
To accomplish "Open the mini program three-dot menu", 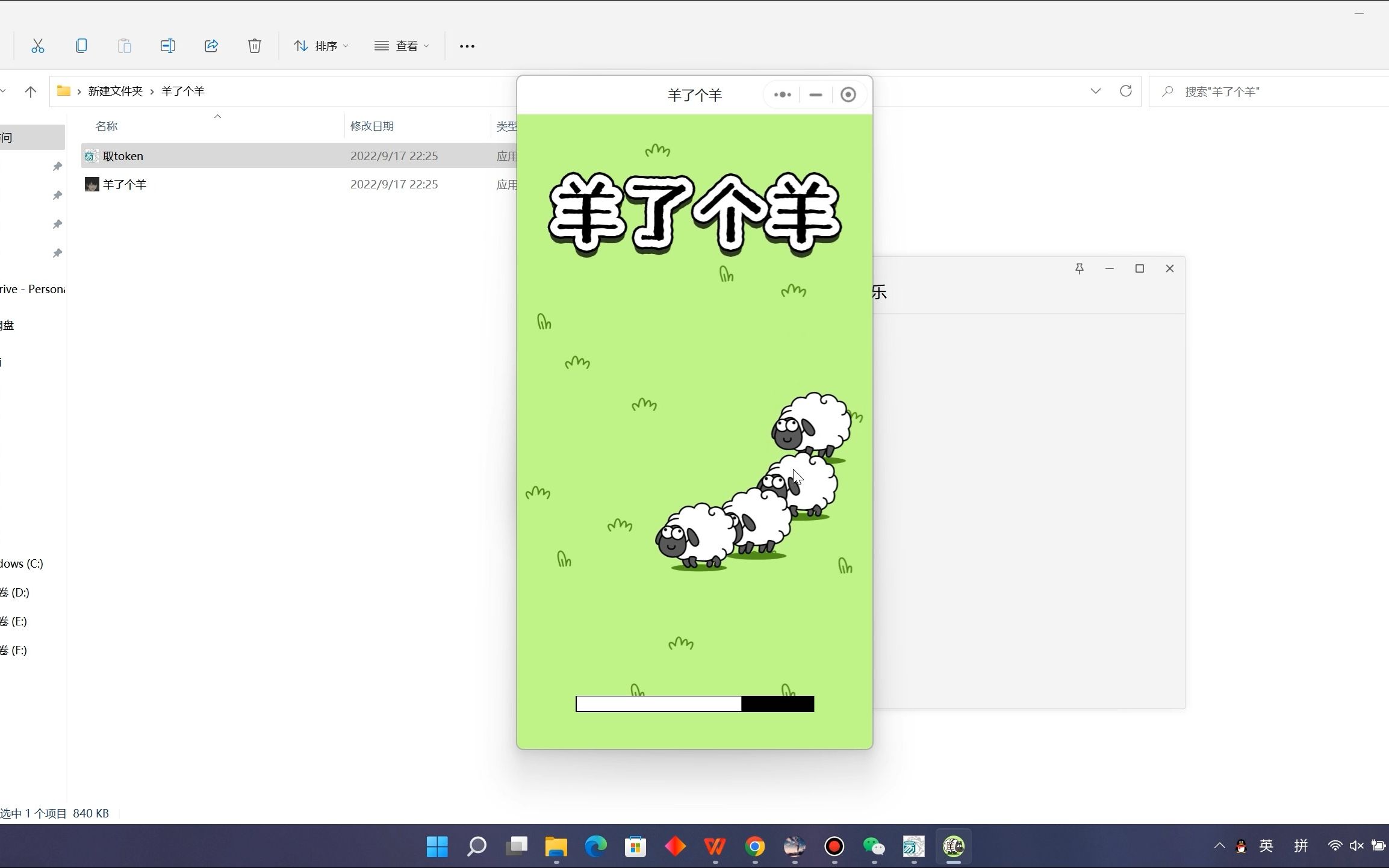I will click(x=782, y=95).
